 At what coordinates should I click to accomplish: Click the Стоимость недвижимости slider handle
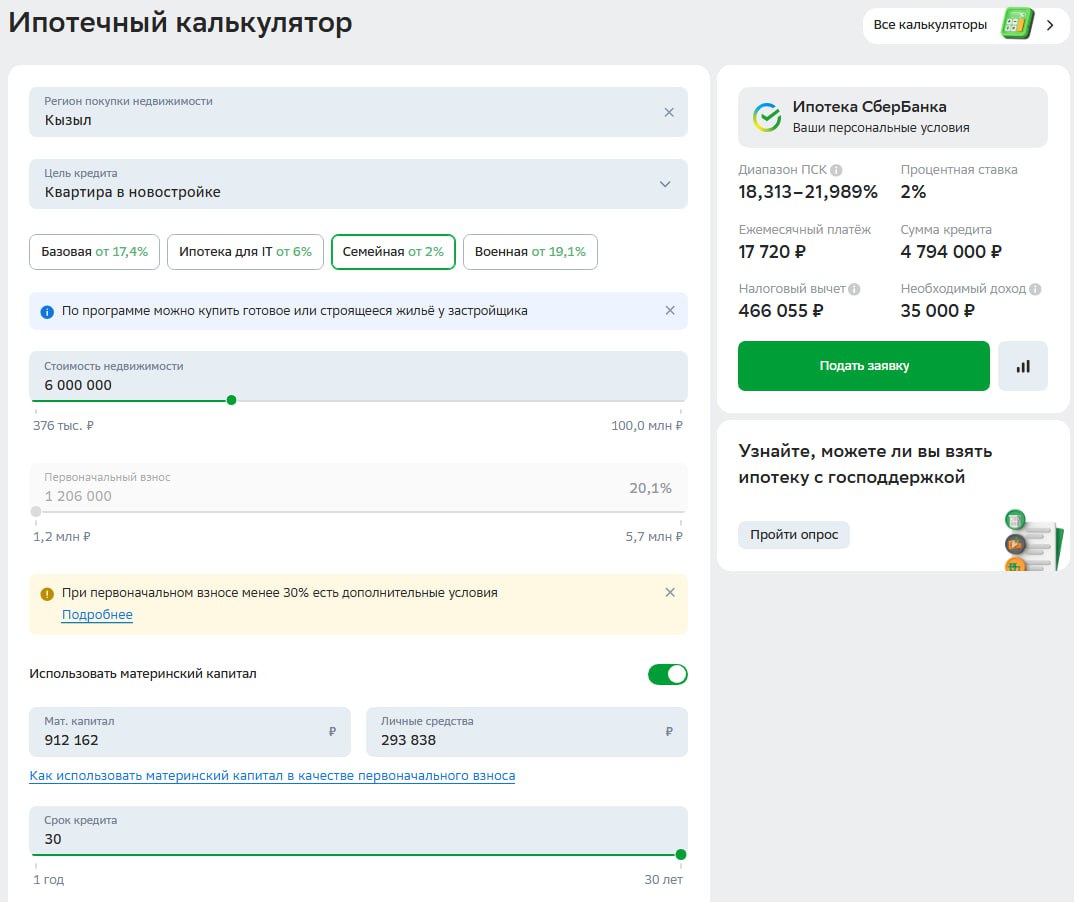click(231, 400)
